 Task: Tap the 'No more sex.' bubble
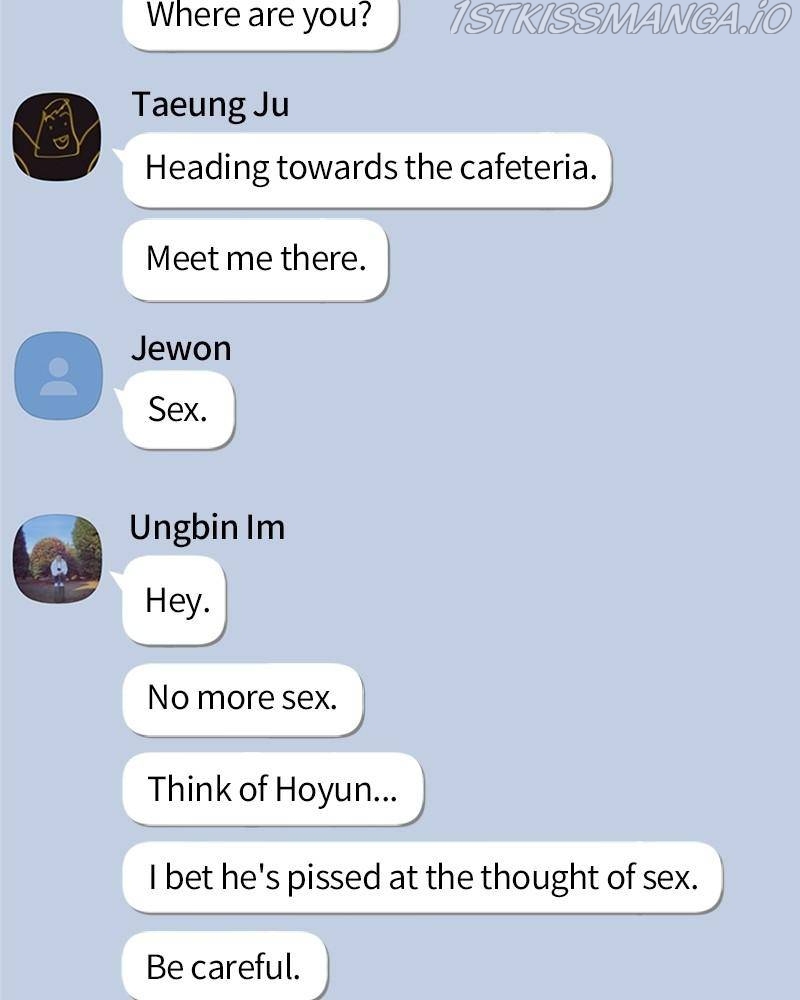pos(242,699)
